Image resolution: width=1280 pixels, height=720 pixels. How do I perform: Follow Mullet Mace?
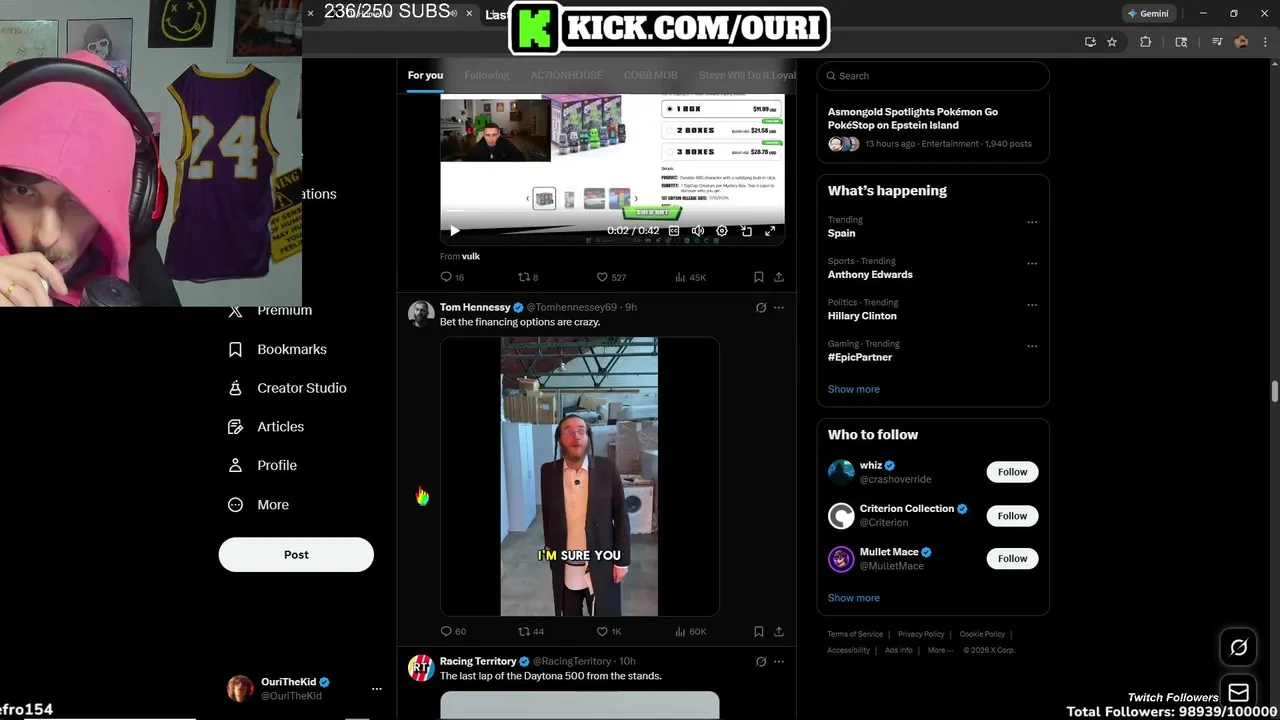[1012, 559]
